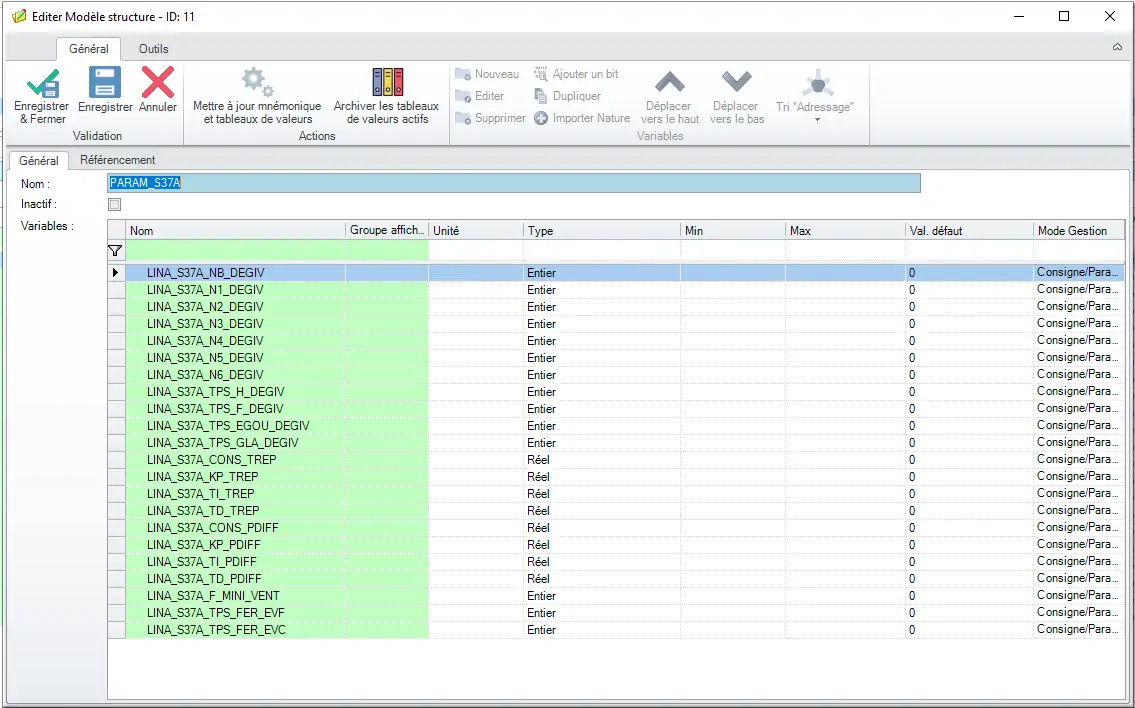The image size is (1135, 708).
Task: Click the Enregistrer & Fermer icon
Action: coord(43,83)
